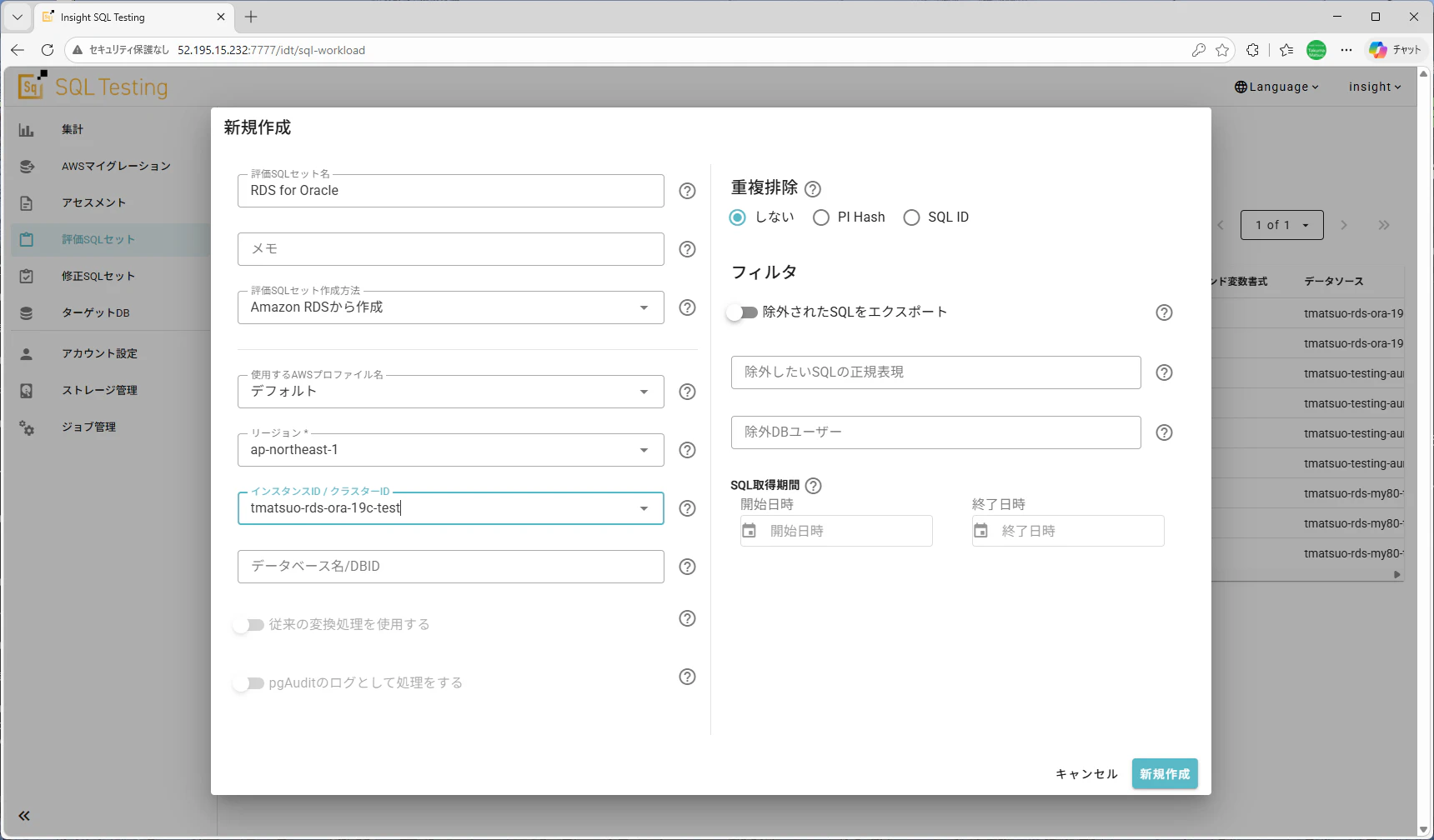This screenshot has width=1434, height=840.
Task: Open the insight user menu
Action: click(1375, 87)
